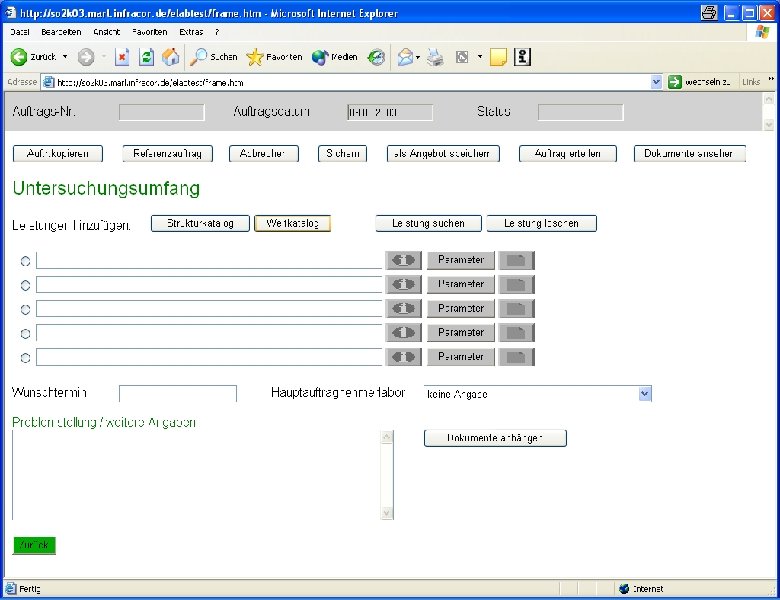Click the Dokumente ansehen button

click(689, 154)
